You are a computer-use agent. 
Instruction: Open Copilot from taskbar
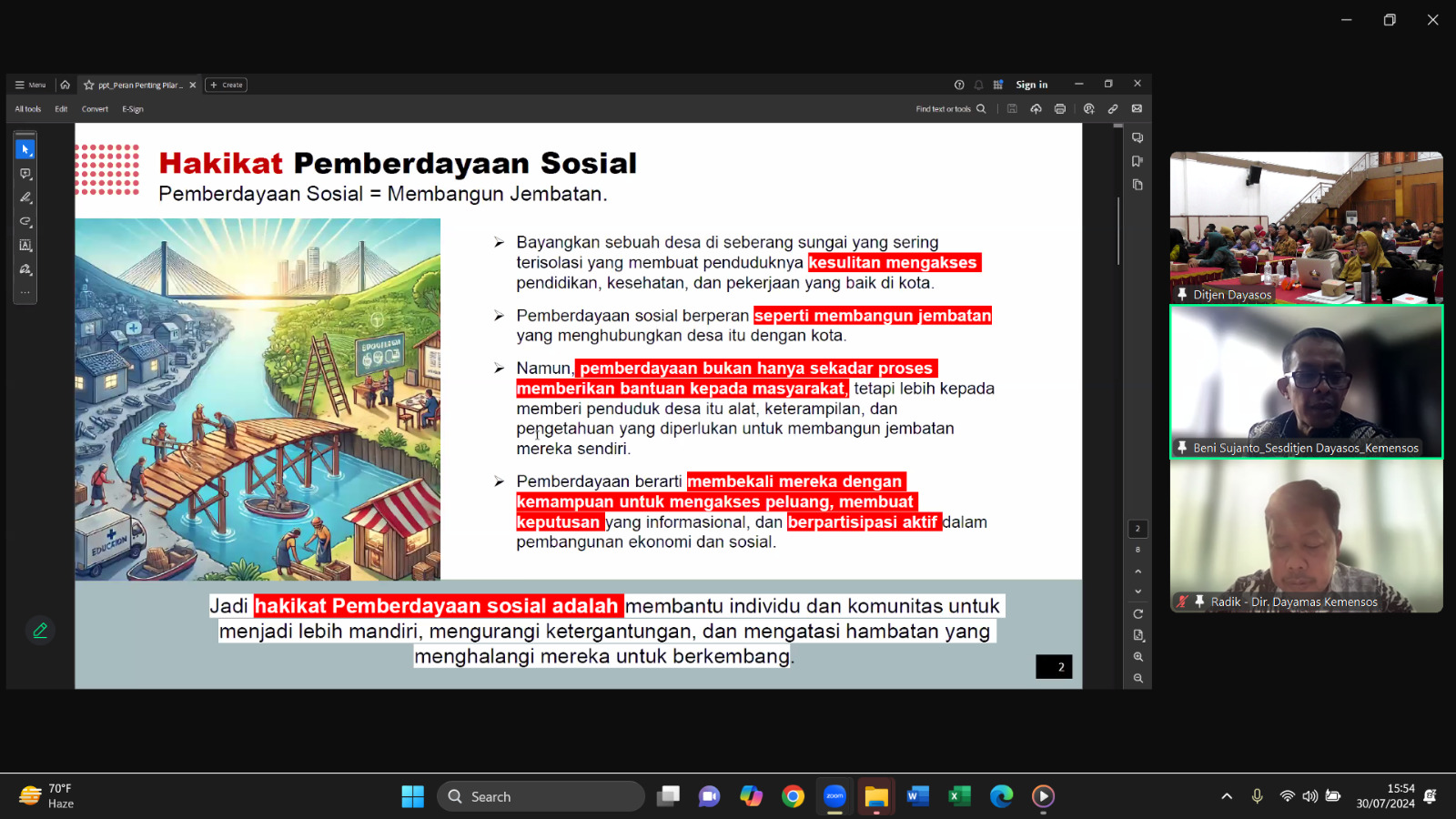tap(751, 796)
